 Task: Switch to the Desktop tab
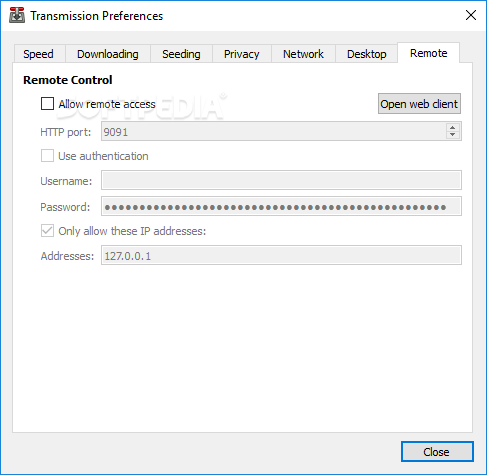pos(367,54)
